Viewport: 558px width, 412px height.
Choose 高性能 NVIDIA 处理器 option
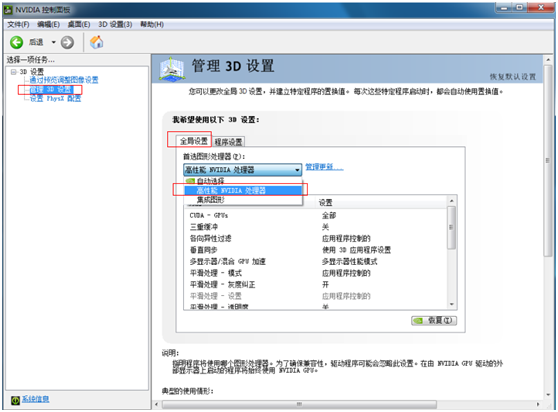coord(243,190)
